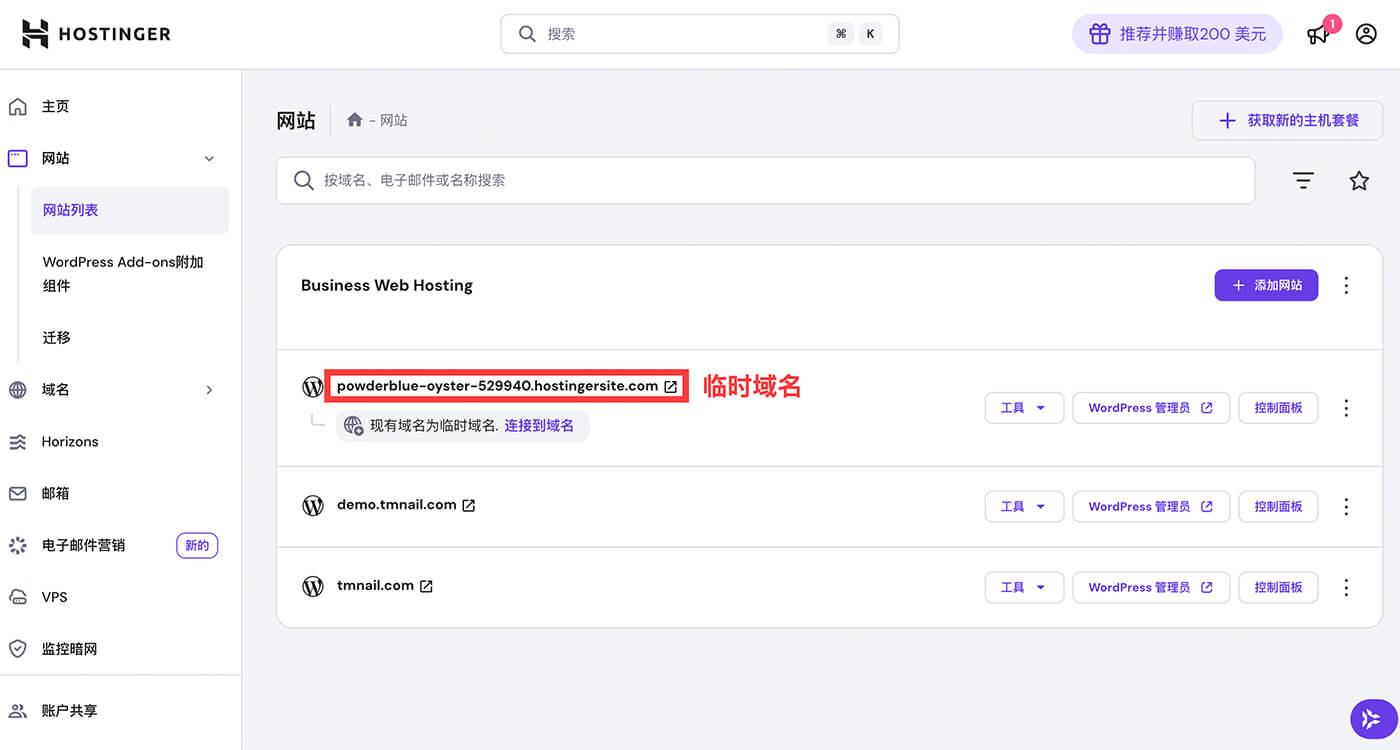Click Business Web Hosting heading
This screenshot has height=750, width=1400.
click(x=387, y=286)
